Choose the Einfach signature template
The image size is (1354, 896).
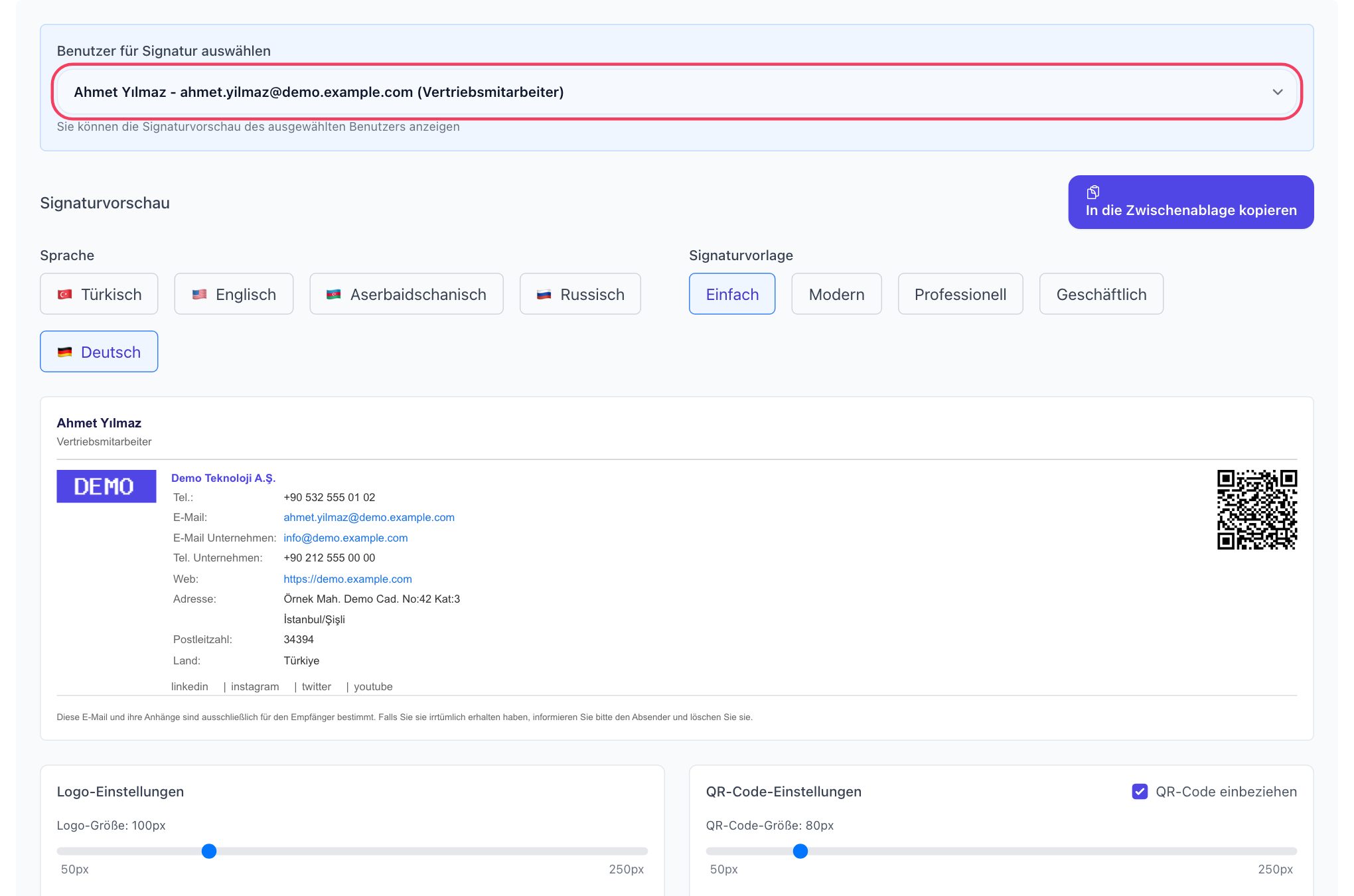pyautogui.click(x=732, y=293)
